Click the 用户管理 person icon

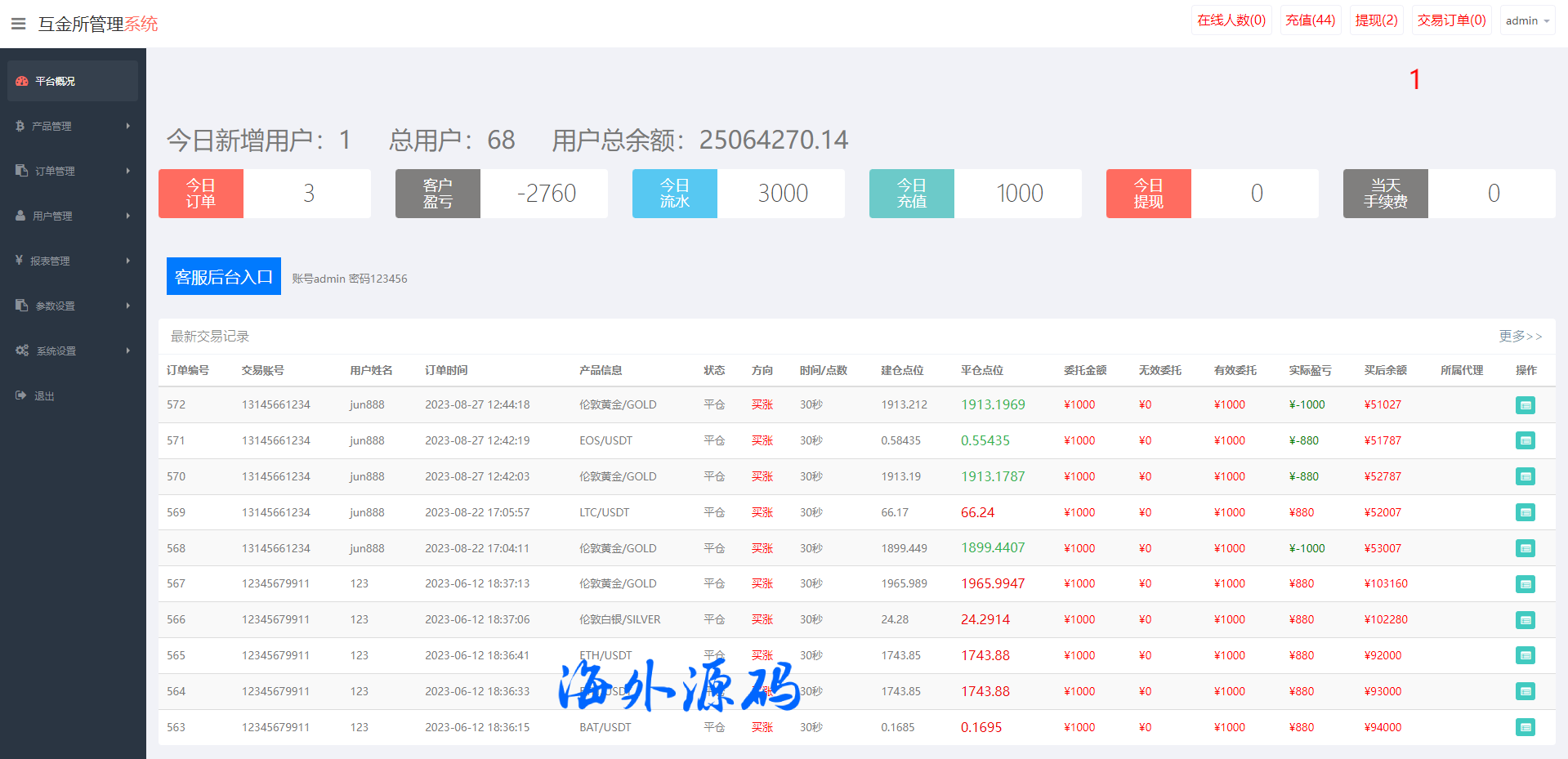(x=20, y=216)
